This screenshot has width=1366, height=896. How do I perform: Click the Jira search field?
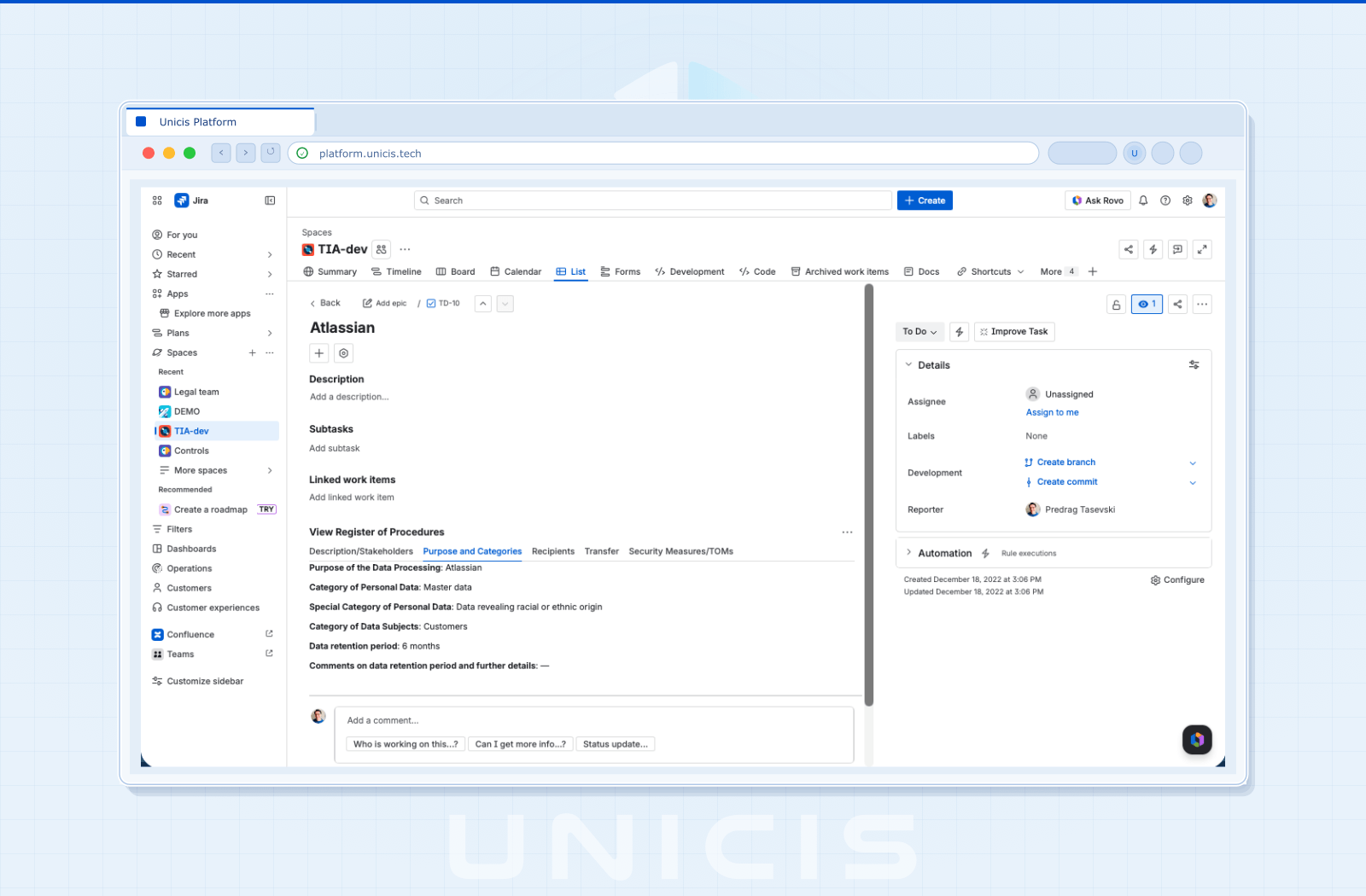click(x=653, y=201)
